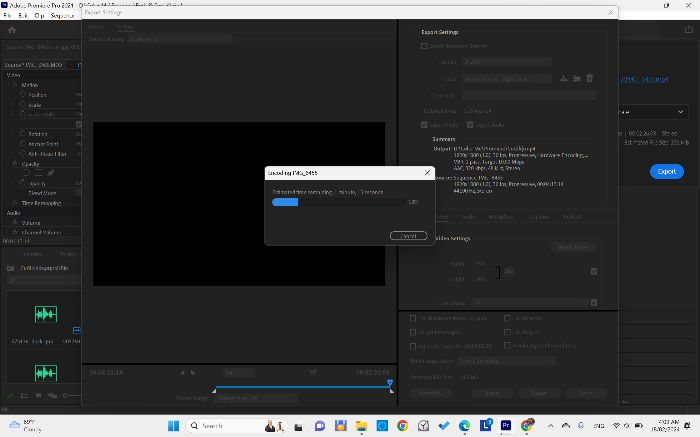Toggle the Anchor Point stopwatch icon

click(23, 143)
